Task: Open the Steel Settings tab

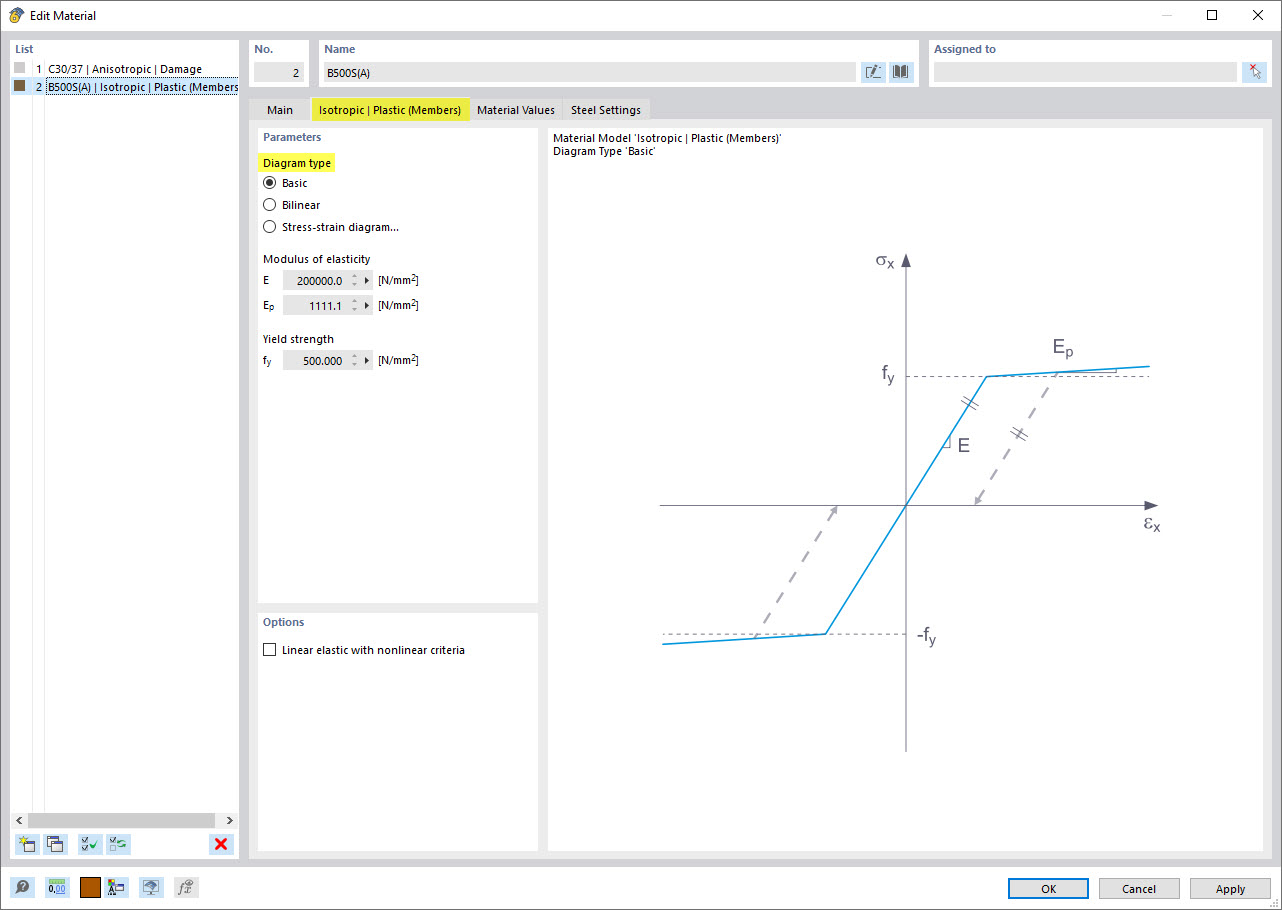Action: [x=604, y=109]
